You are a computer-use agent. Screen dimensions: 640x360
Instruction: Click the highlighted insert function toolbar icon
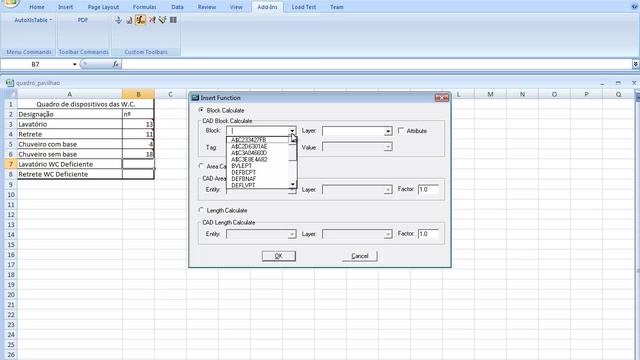point(140,20)
